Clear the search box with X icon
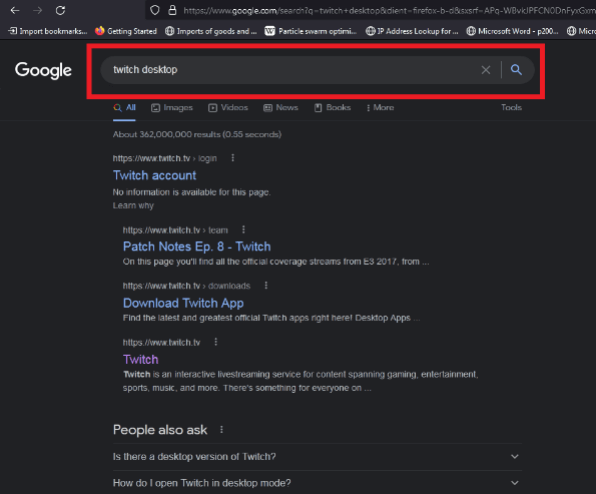596x494 pixels. (x=485, y=70)
